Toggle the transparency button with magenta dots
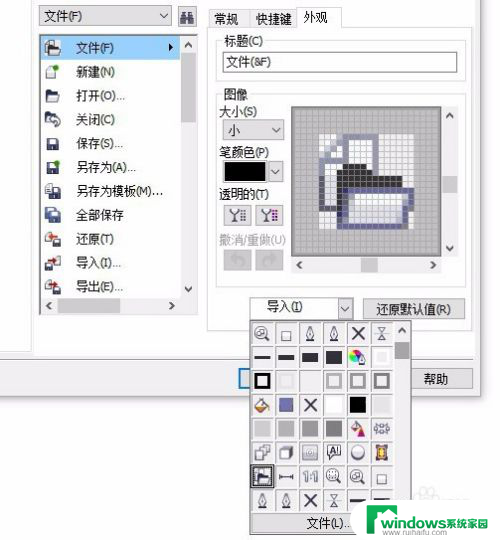Viewport: 500px width, 540px height. pyautogui.click(x=269, y=216)
